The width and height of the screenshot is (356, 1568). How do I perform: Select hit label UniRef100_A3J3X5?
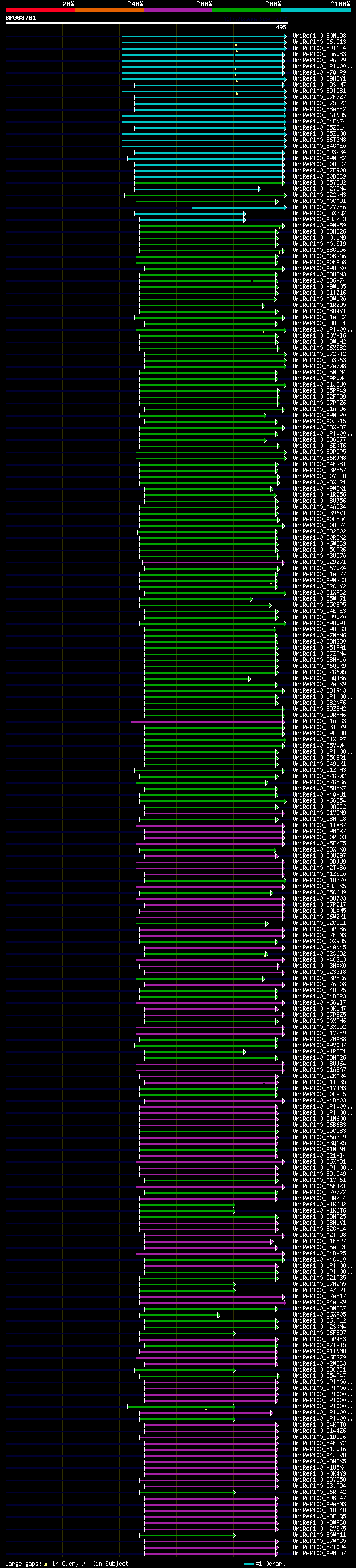[319, 886]
